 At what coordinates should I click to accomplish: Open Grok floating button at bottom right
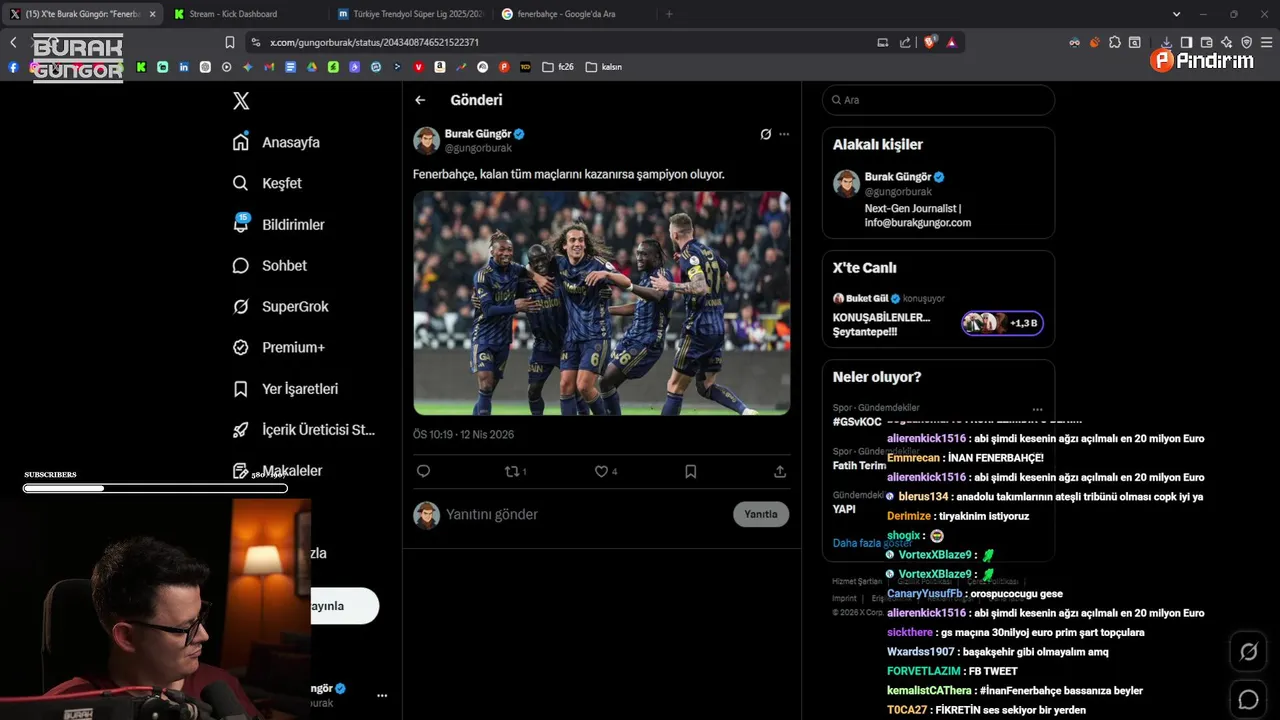(1249, 652)
